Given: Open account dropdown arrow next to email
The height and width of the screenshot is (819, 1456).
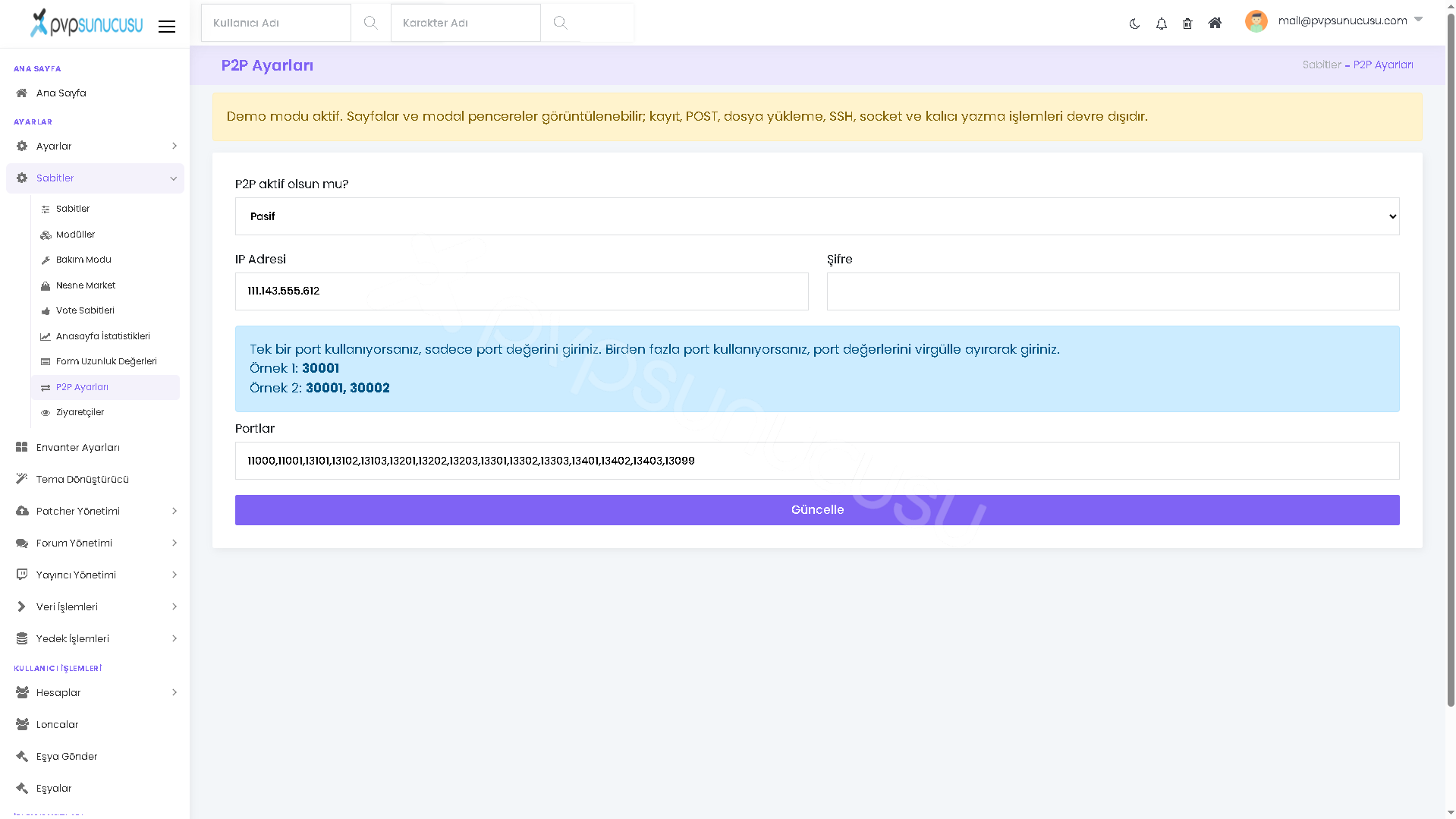Looking at the screenshot, I should pyautogui.click(x=1418, y=20).
